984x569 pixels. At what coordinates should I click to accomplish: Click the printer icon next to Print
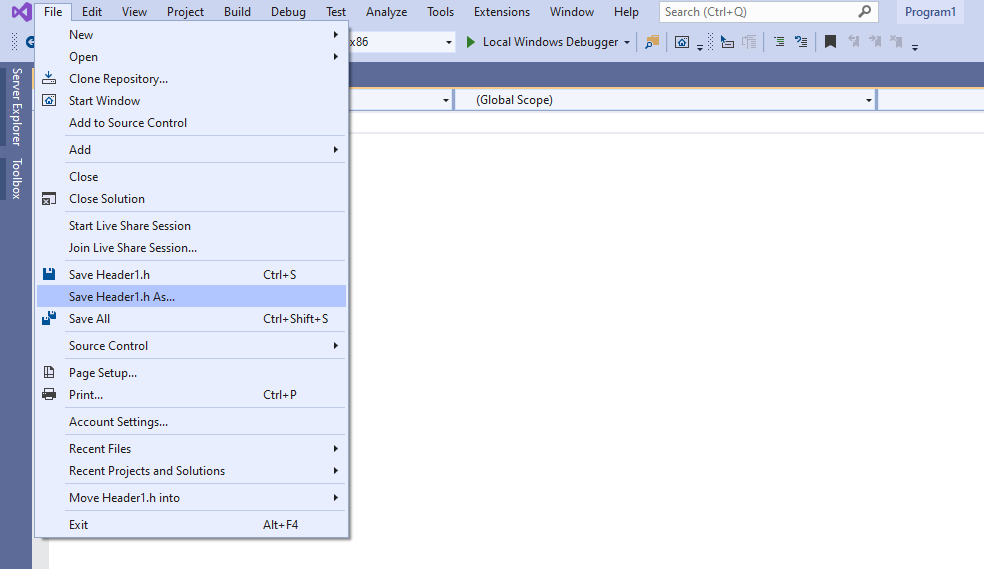pyautogui.click(x=49, y=395)
